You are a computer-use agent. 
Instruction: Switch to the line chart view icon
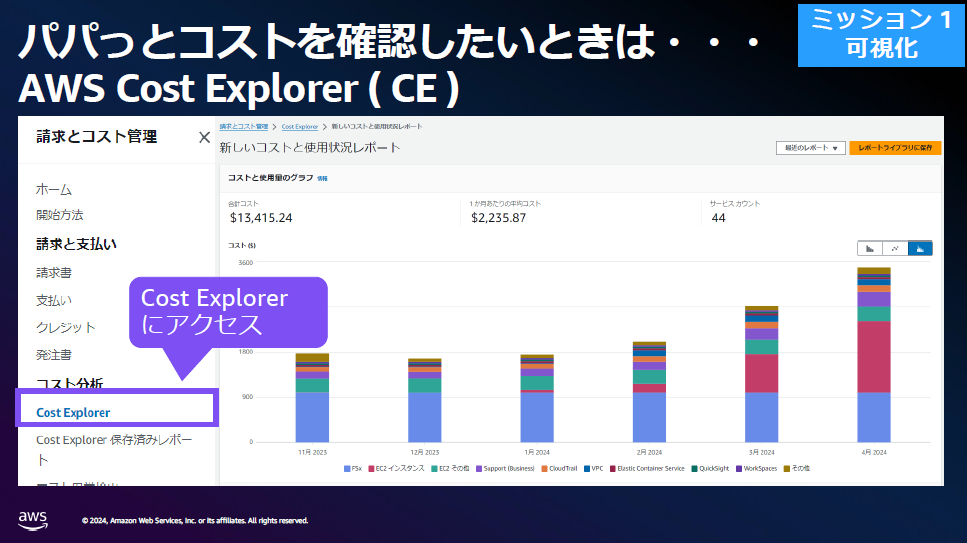click(895, 249)
